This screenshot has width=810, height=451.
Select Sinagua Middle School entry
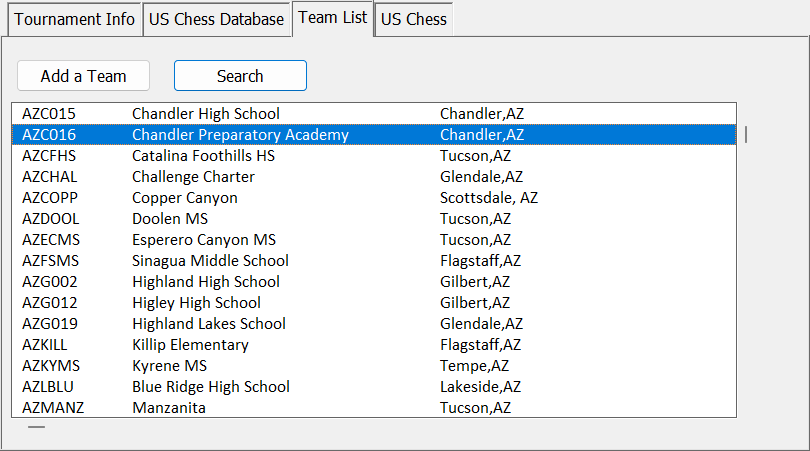(x=210, y=261)
